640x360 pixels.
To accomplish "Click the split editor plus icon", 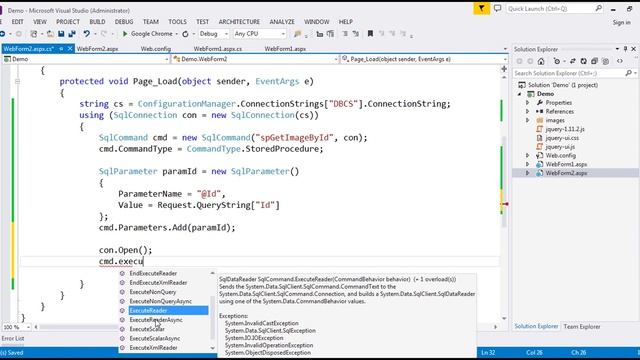I will click(504, 69).
